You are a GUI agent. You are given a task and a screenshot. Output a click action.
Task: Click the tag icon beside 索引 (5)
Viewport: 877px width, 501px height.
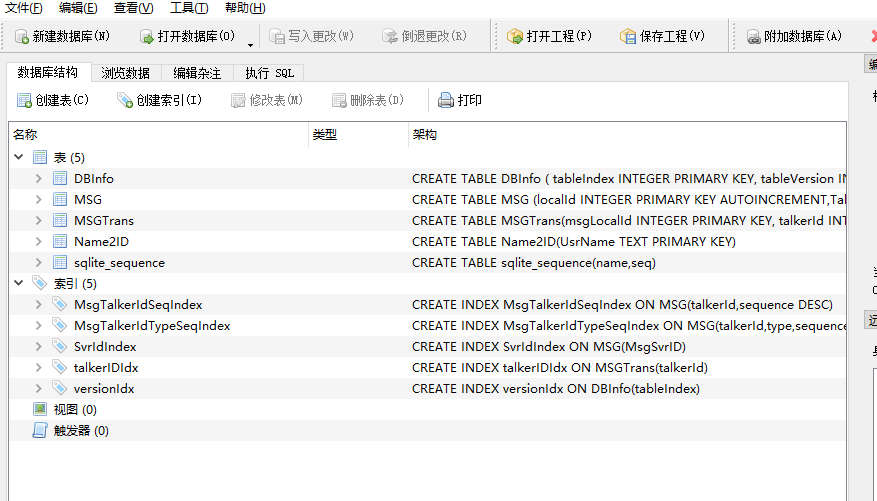[40, 283]
